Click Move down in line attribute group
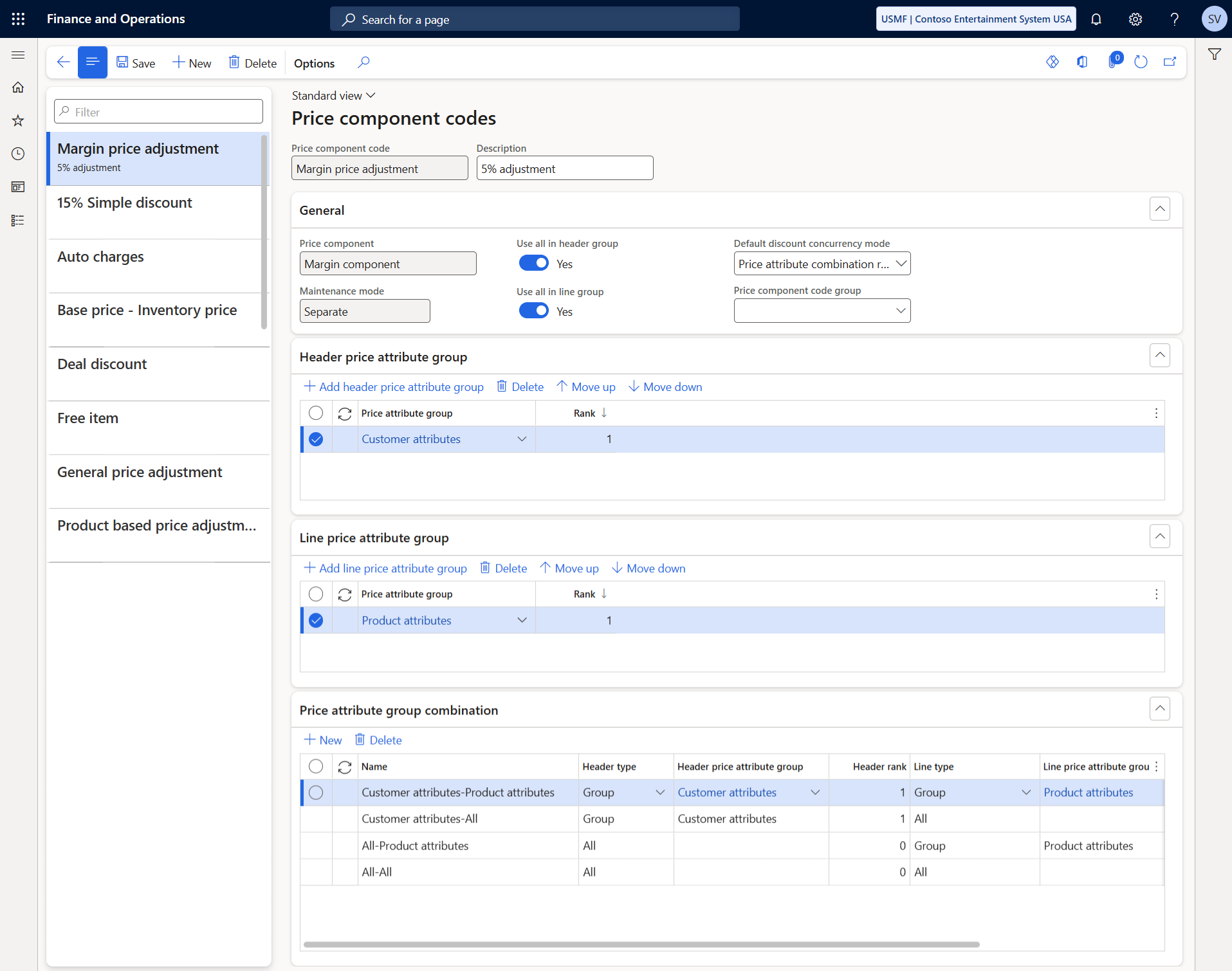The image size is (1232, 971). coord(648,568)
